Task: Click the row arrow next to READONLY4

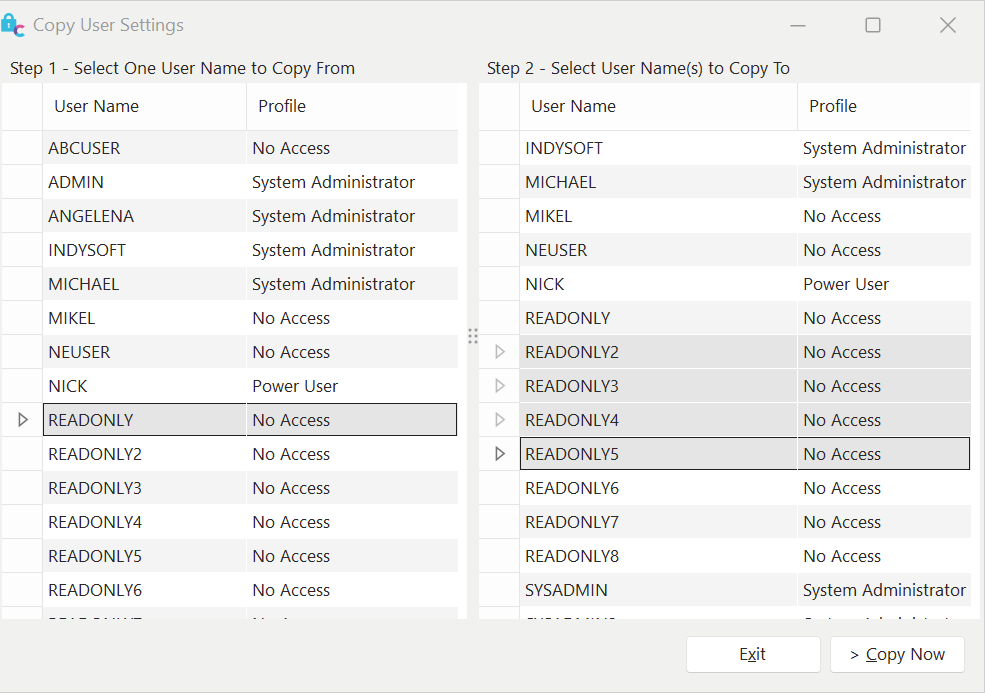Action: pyautogui.click(x=500, y=420)
